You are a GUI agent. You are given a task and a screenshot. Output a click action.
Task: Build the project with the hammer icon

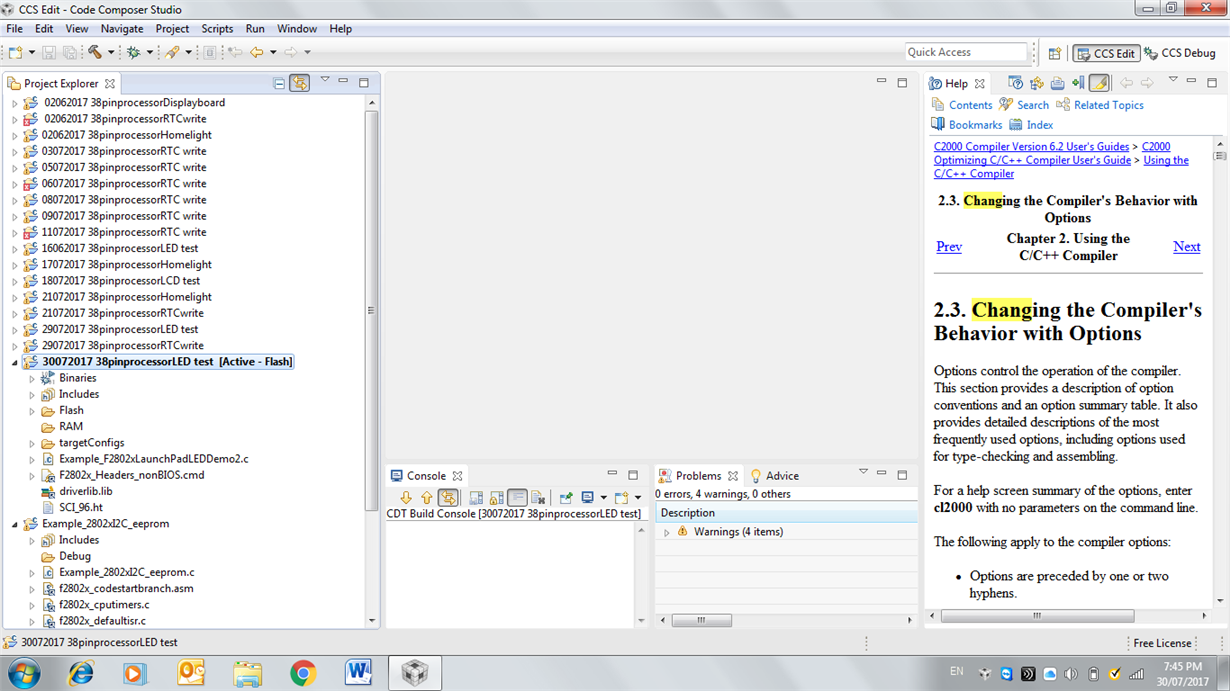[94, 51]
